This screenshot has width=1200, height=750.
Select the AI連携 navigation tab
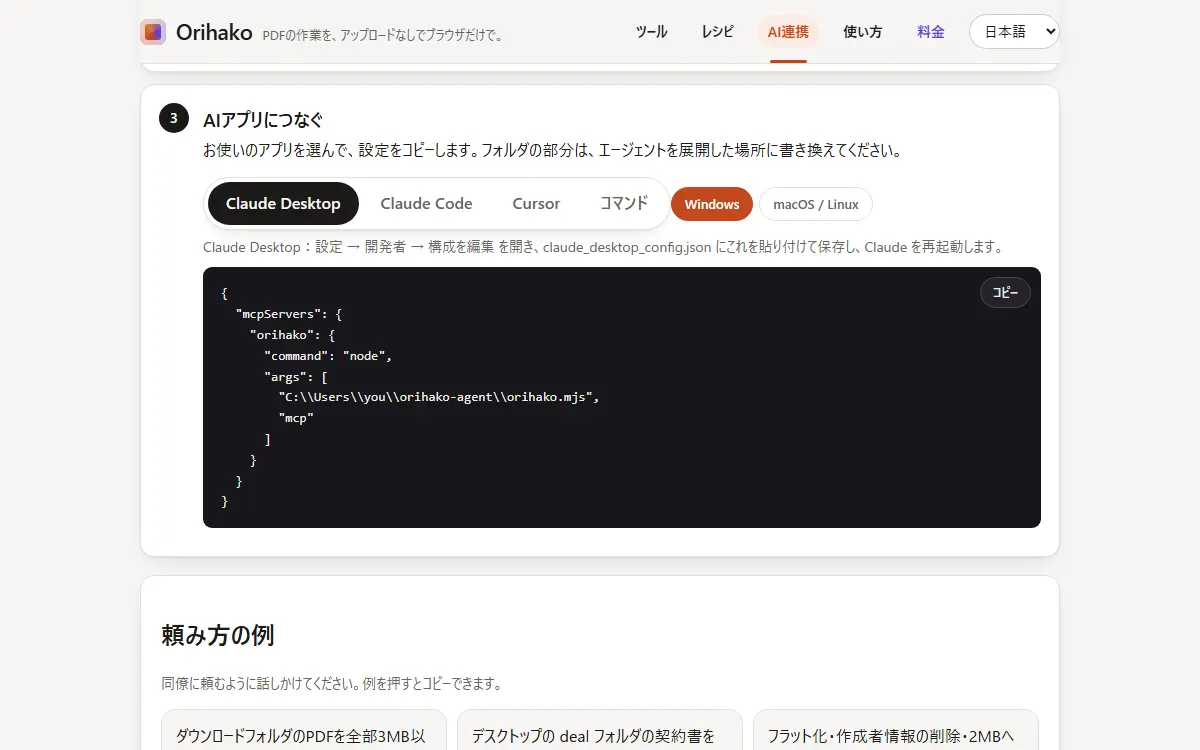(788, 32)
